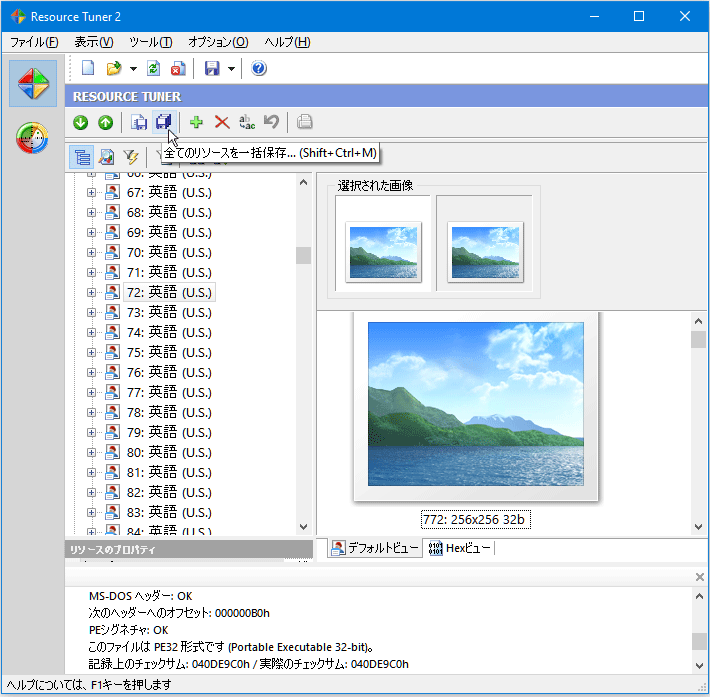Expand tree node 75: 英語 (U.S.)
The height and width of the screenshot is (697, 710).
91,352
